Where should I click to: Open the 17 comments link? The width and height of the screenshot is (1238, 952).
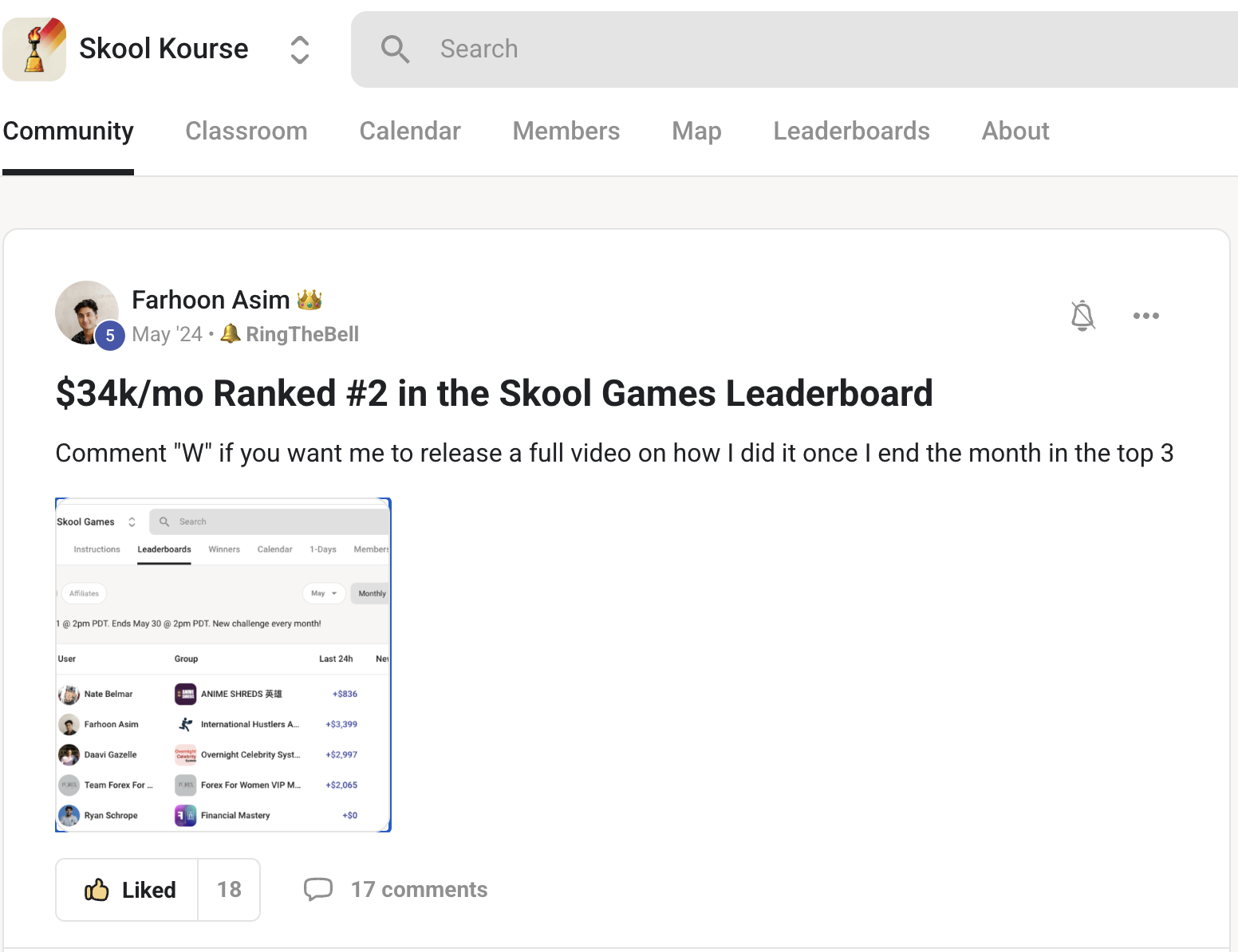pyautogui.click(x=420, y=890)
